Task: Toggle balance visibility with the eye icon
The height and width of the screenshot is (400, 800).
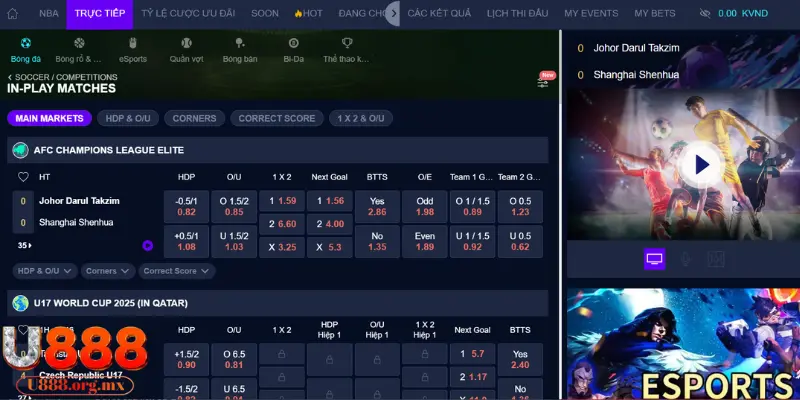Action: coord(705,14)
